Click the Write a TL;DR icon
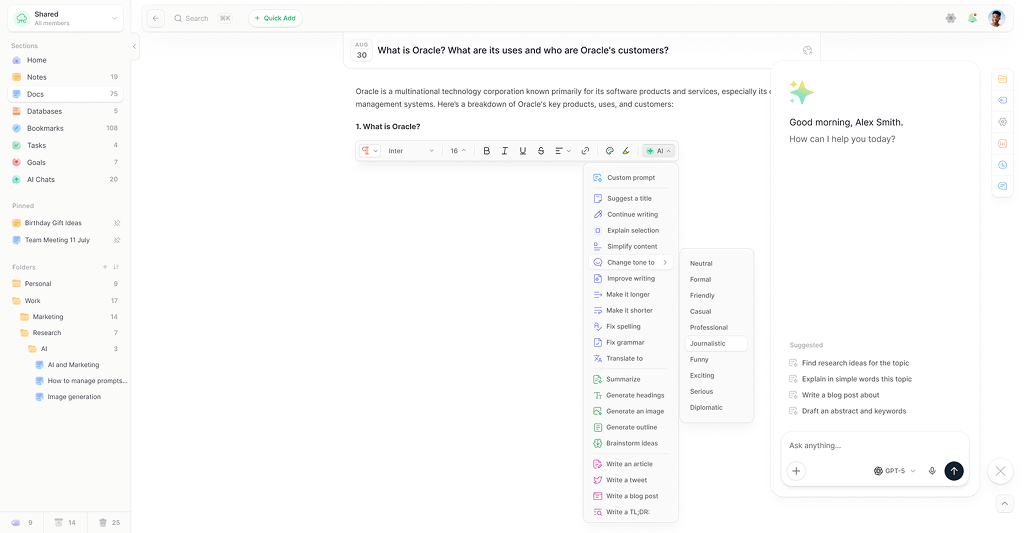 point(598,512)
